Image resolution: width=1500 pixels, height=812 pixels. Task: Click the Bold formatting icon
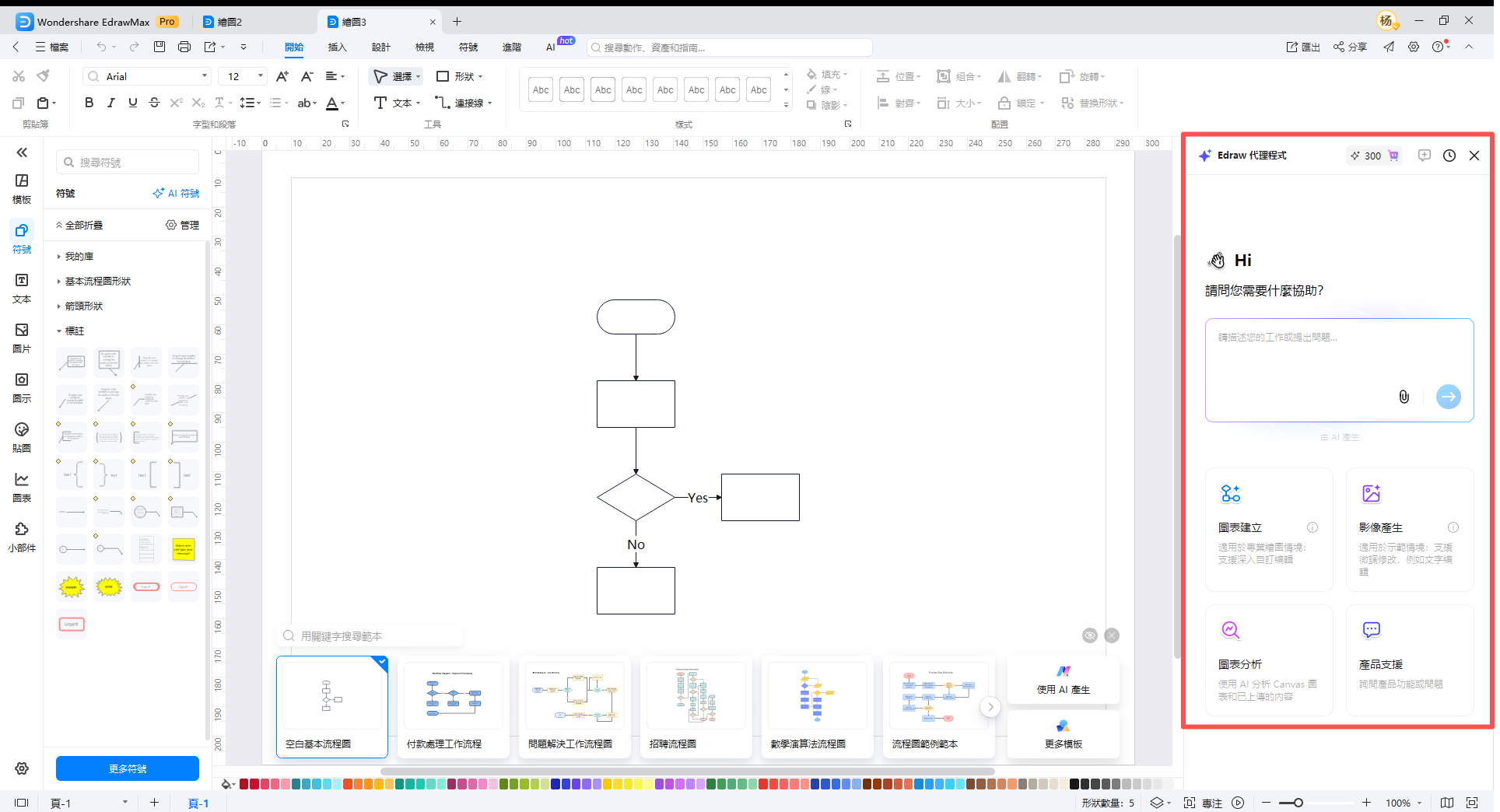(89, 103)
